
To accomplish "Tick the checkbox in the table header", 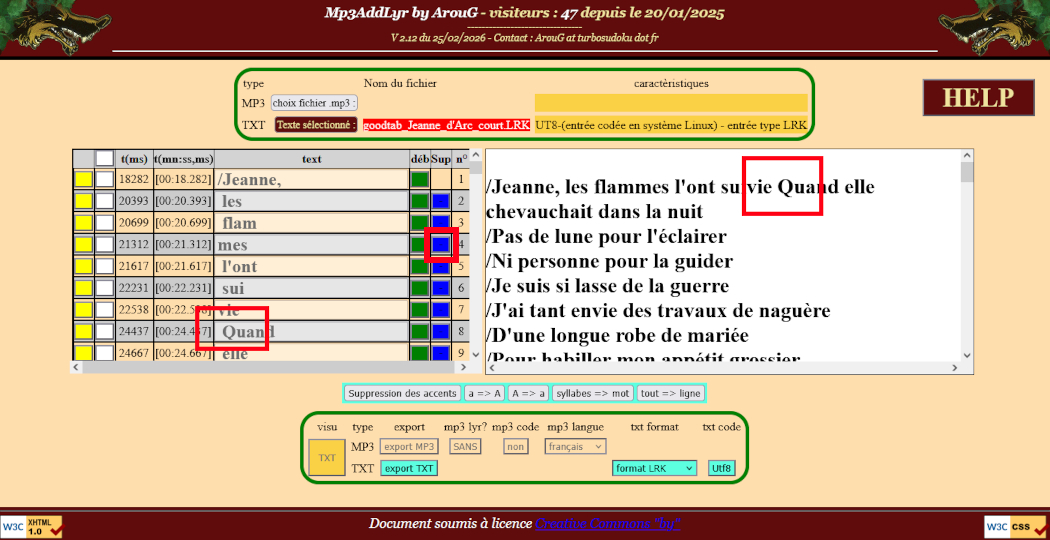I will pyautogui.click(x=104, y=158).
